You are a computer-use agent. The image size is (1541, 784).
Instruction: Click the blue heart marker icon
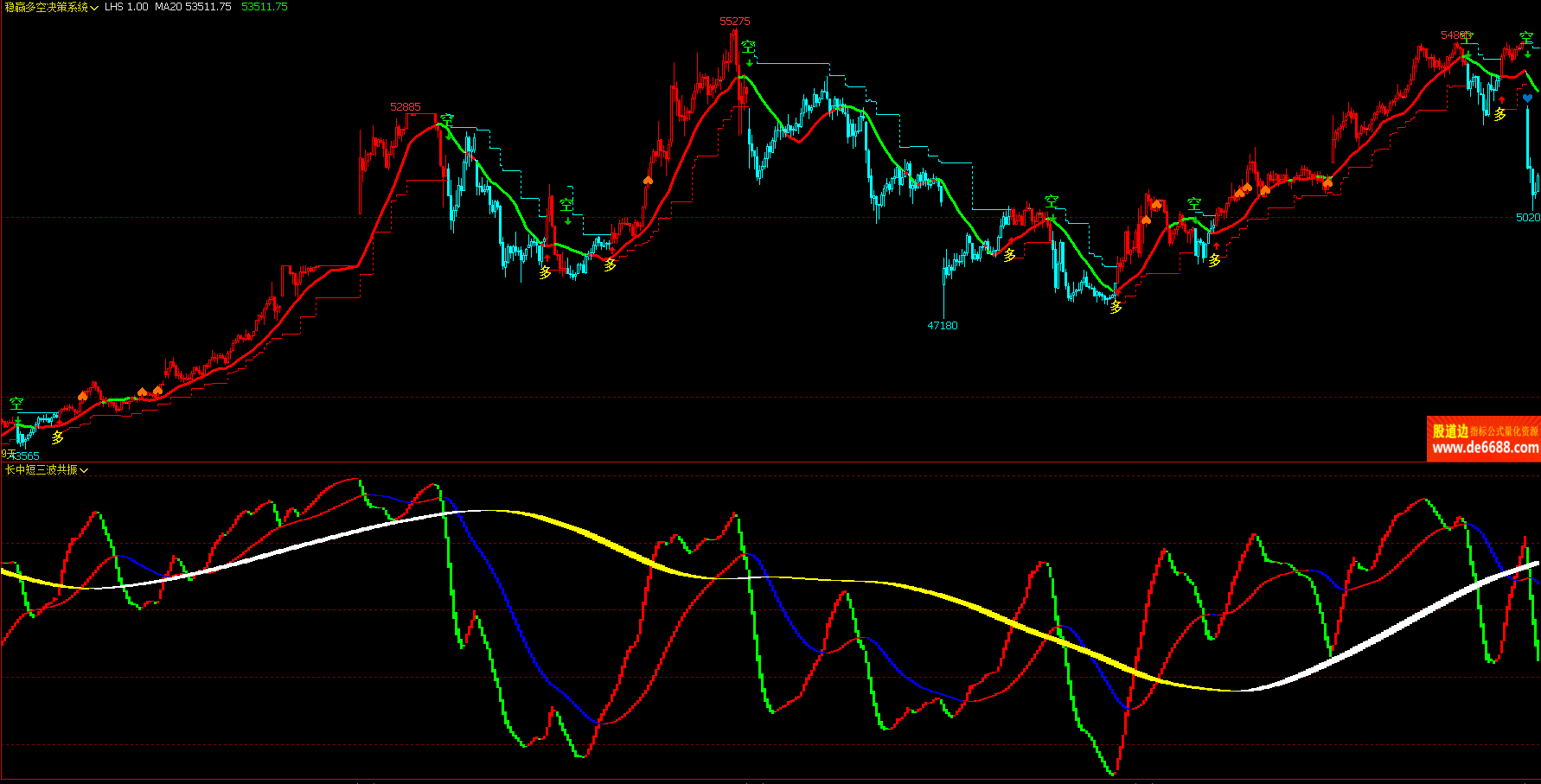tap(1527, 99)
